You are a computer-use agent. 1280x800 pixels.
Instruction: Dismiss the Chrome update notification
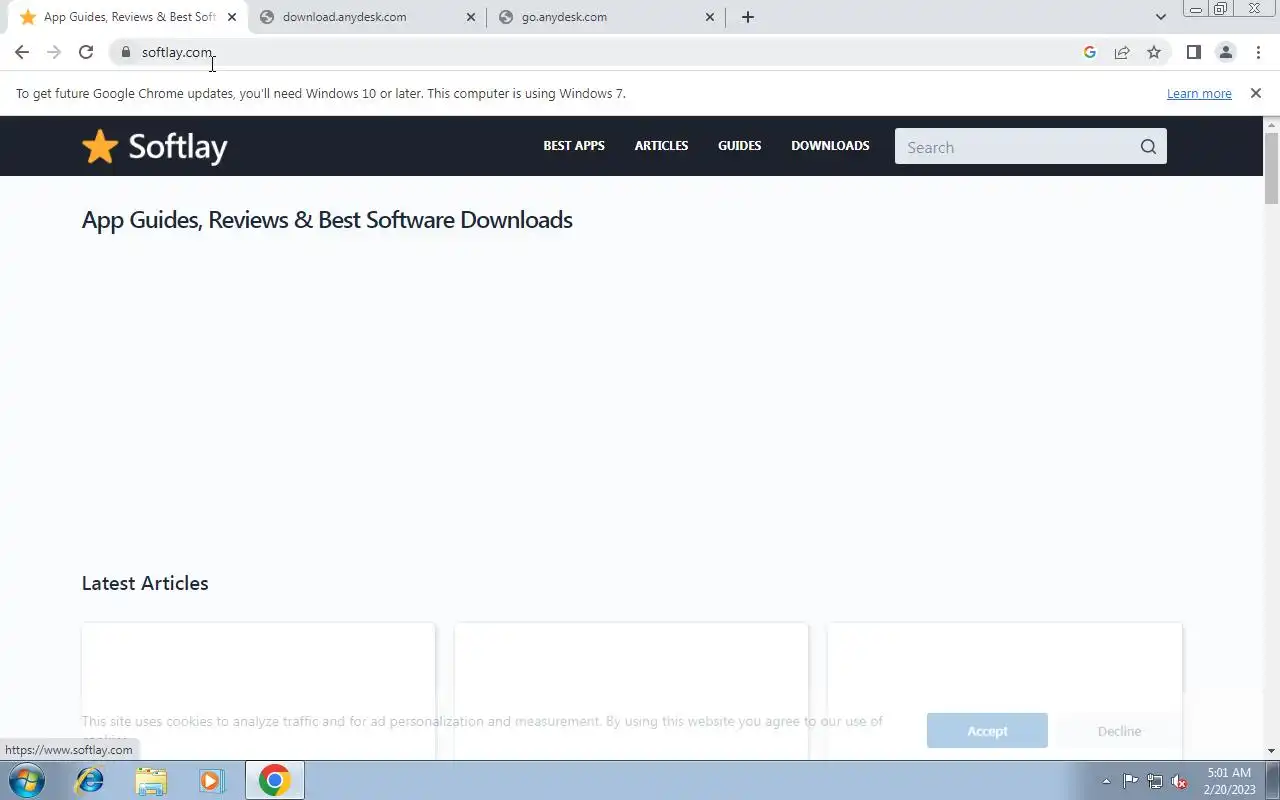tap(1256, 93)
